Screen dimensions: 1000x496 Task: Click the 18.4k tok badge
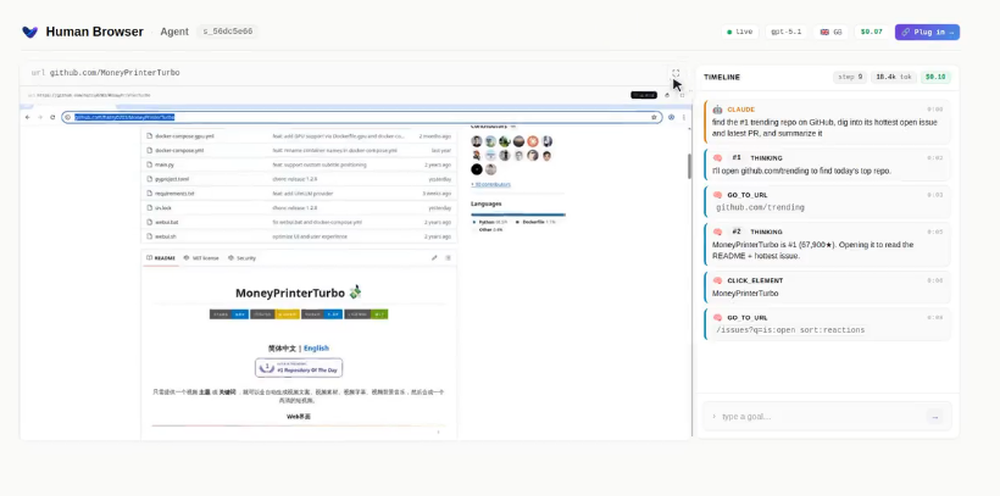click(893, 77)
